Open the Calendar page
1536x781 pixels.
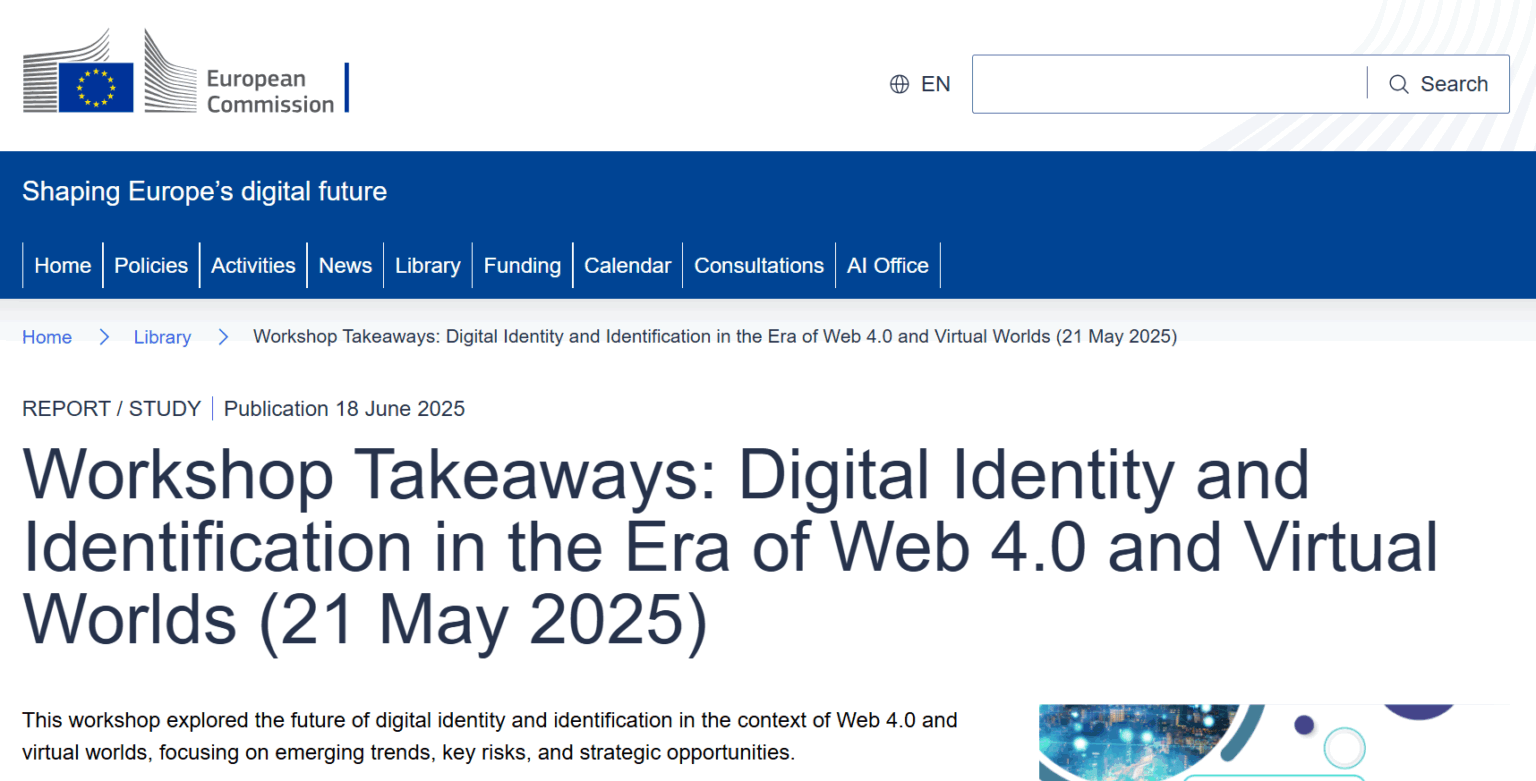627,265
